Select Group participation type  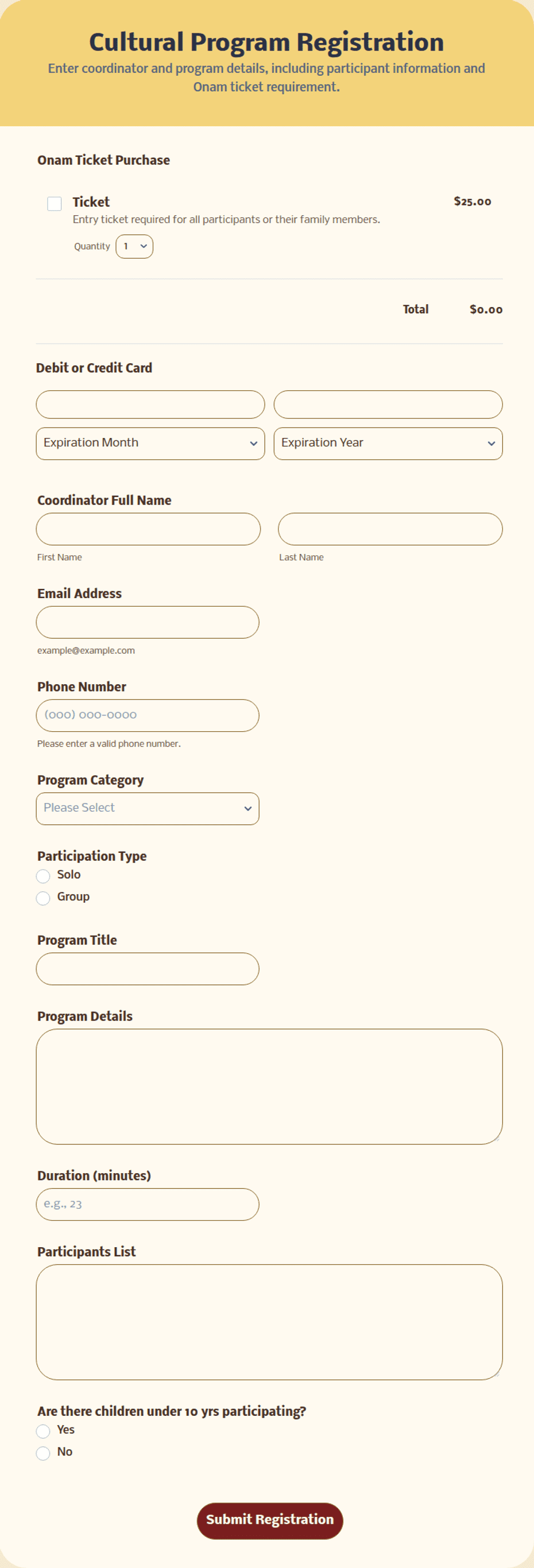[42, 898]
